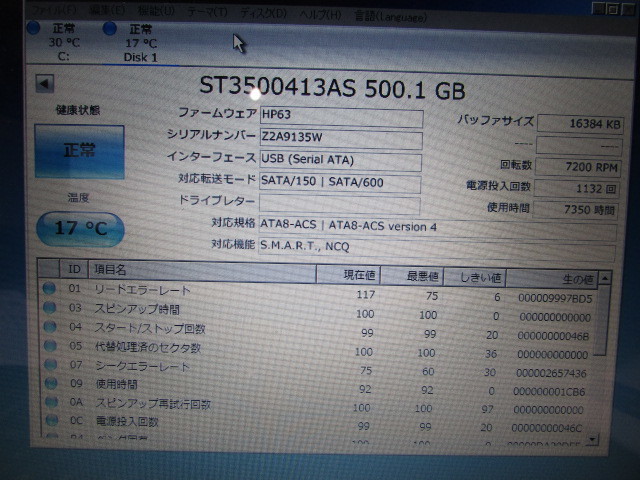Viewport: 640px width, 480px height.
Task: Click the 最悪値 column header
Action: (411, 276)
